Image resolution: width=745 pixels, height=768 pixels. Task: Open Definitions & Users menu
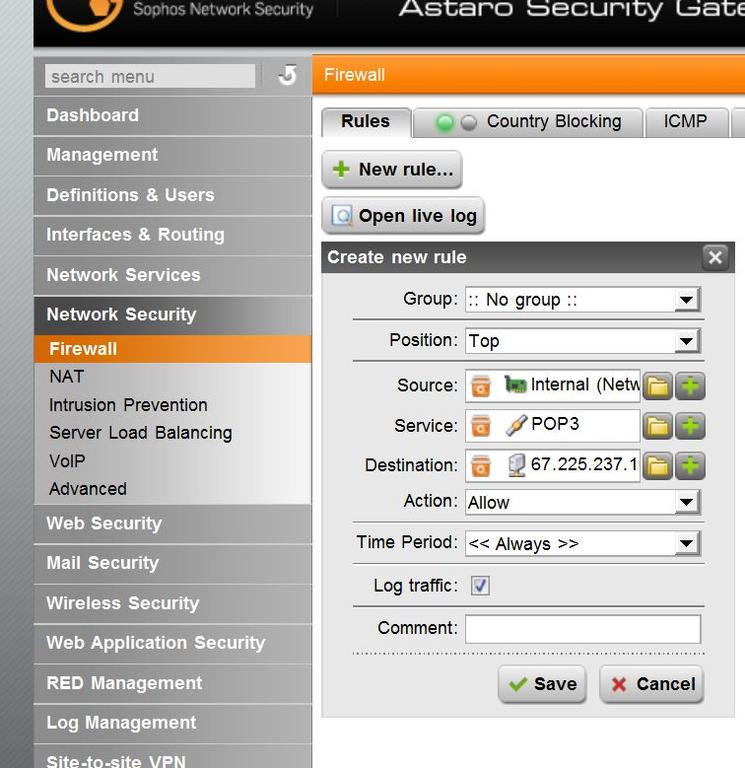pos(172,195)
